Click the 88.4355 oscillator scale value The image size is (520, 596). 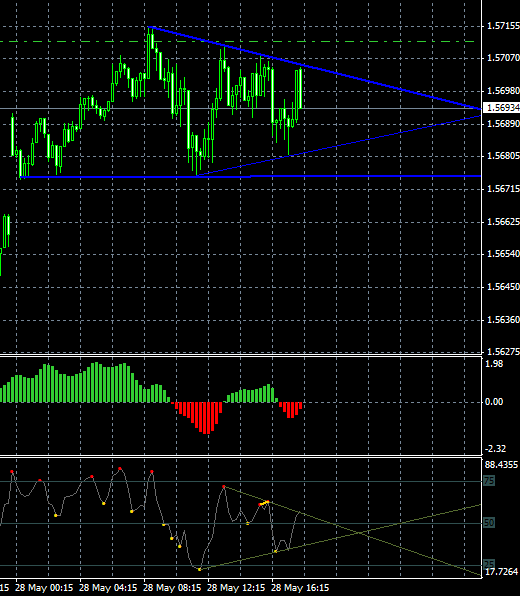click(501, 464)
